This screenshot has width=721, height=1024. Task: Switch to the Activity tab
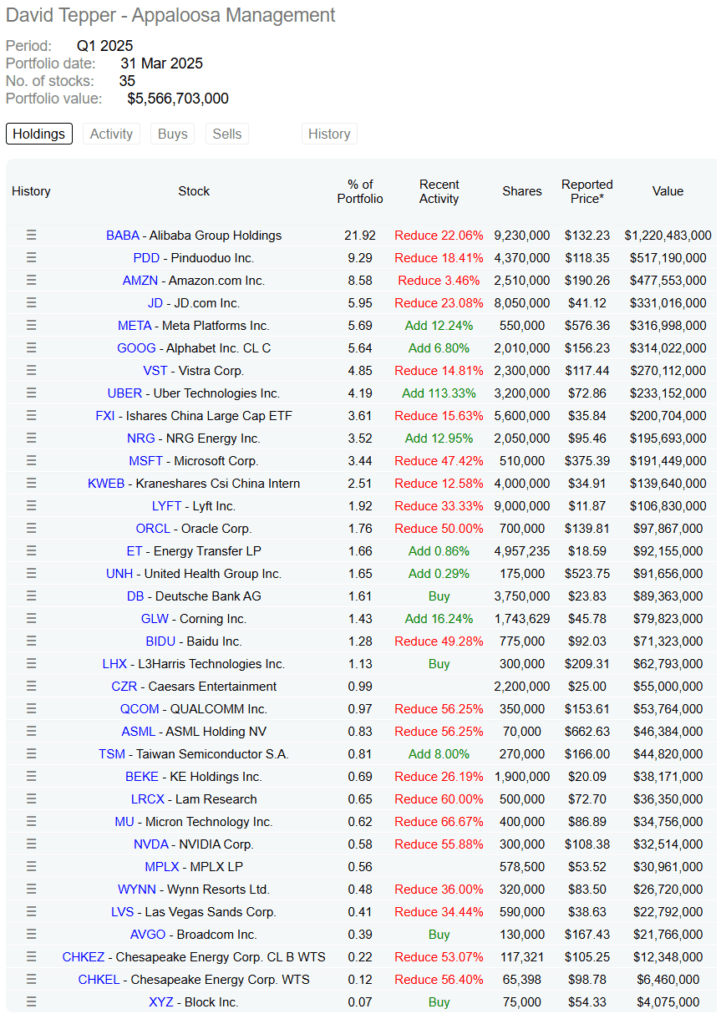click(x=111, y=134)
